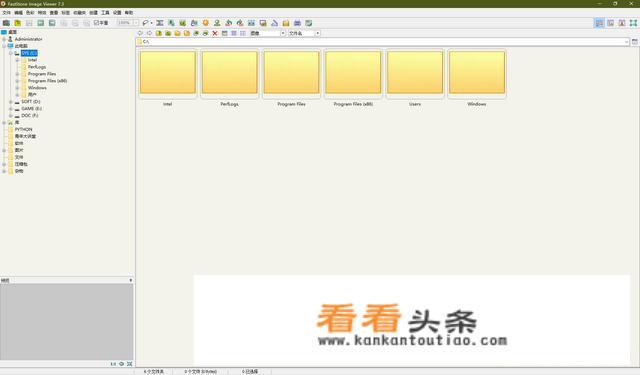
Task: Expand the SOFT (D:) drive node
Action: click(11, 102)
